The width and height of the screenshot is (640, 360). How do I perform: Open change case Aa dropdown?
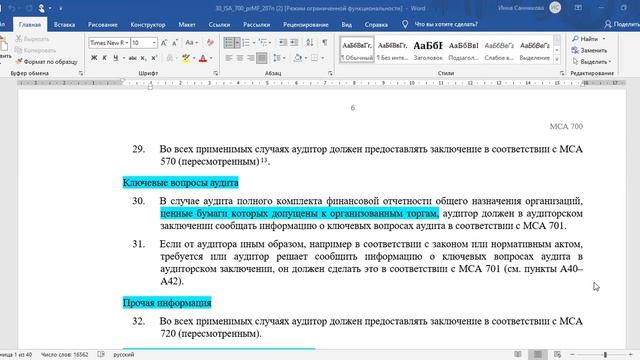(x=191, y=42)
